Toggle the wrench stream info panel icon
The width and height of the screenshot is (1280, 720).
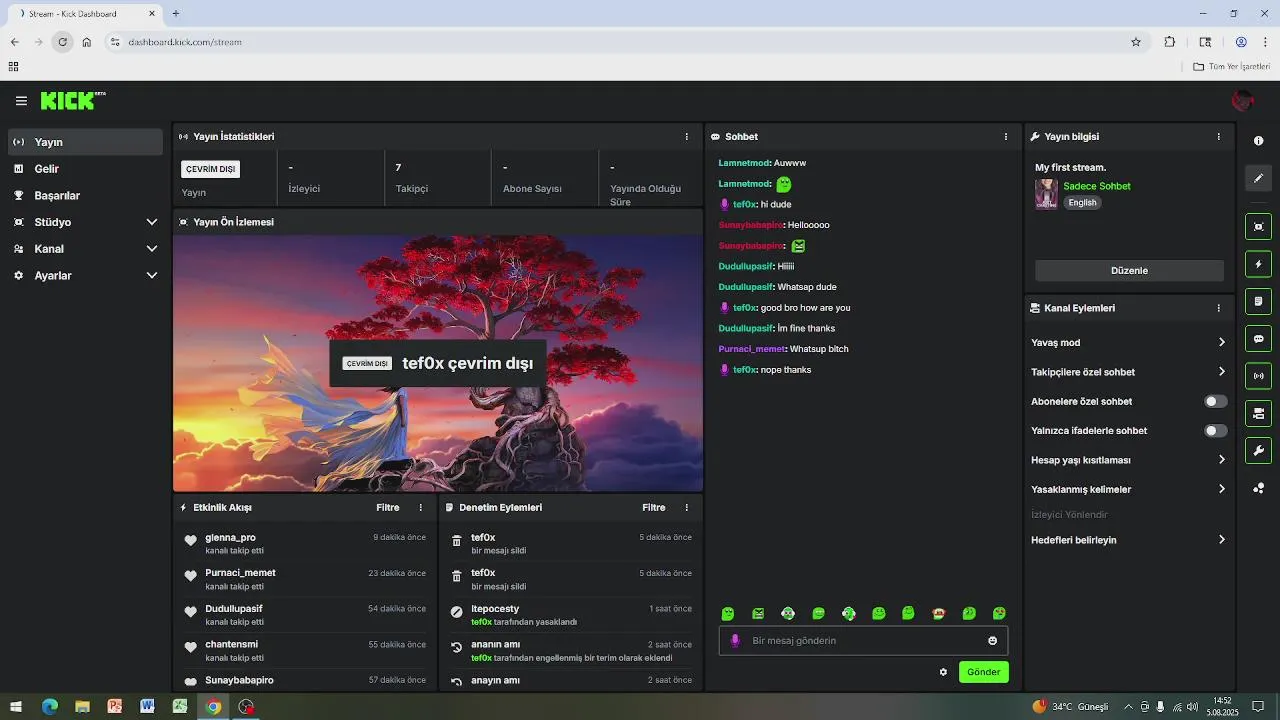1258,451
